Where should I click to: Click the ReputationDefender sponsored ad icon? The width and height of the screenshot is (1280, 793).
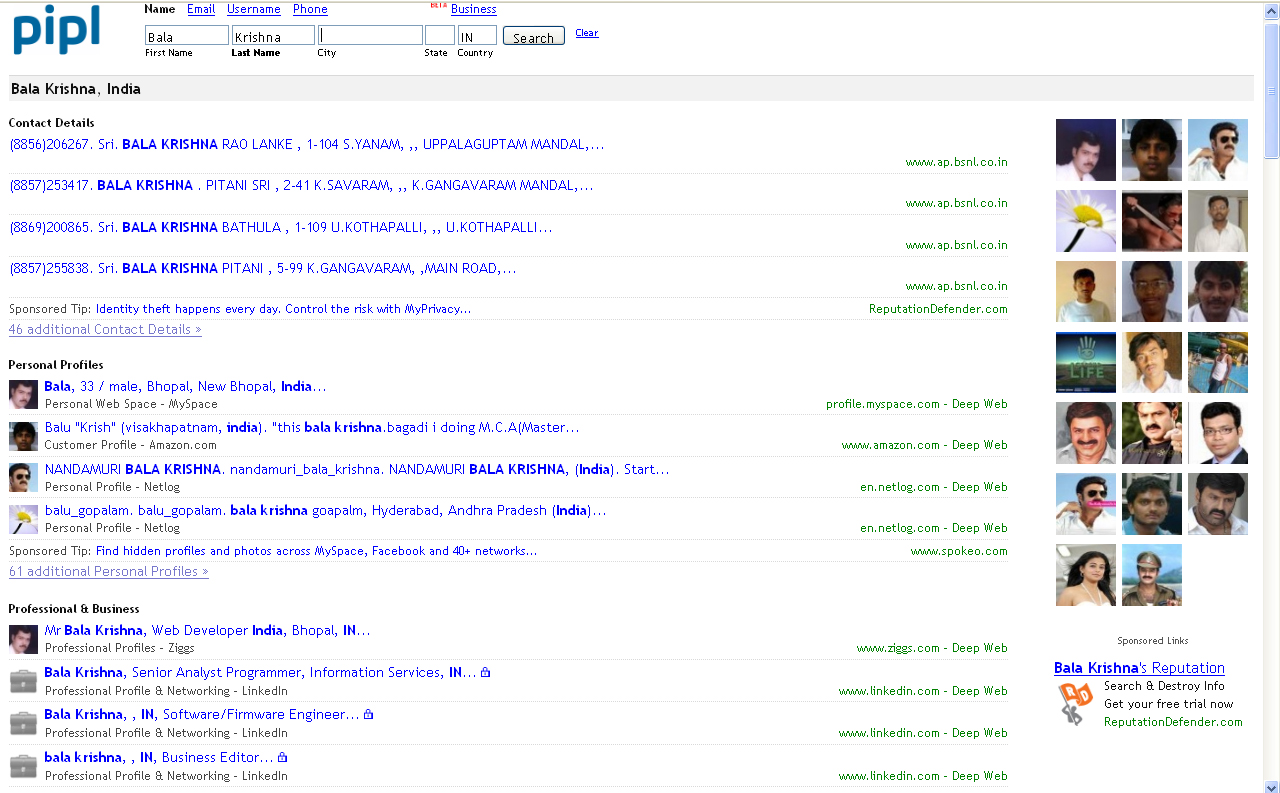click(x=1076, y=704)
